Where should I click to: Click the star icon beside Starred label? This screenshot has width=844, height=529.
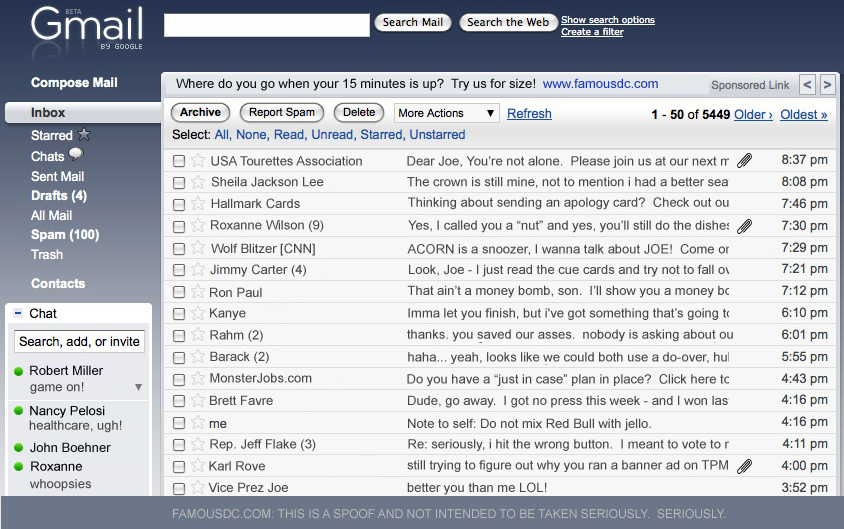84,134
